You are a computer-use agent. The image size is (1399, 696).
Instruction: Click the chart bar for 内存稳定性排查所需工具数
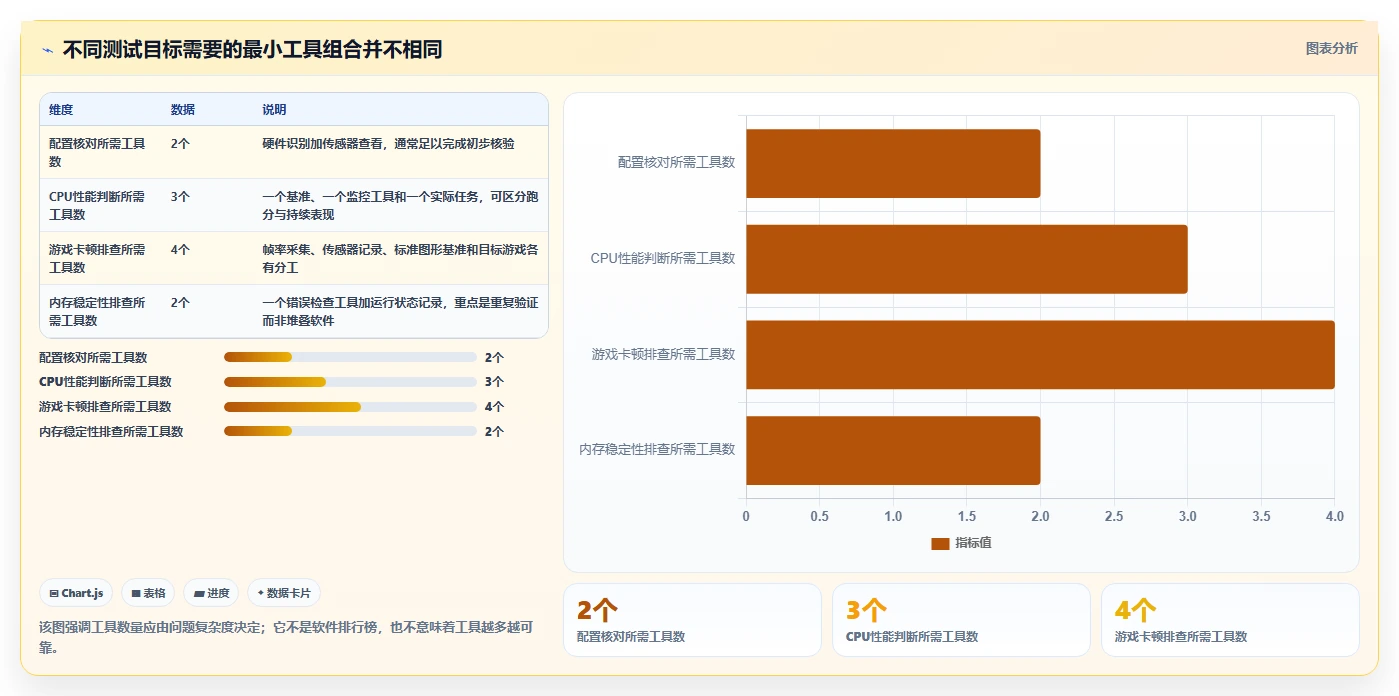(x=893, y=451)
